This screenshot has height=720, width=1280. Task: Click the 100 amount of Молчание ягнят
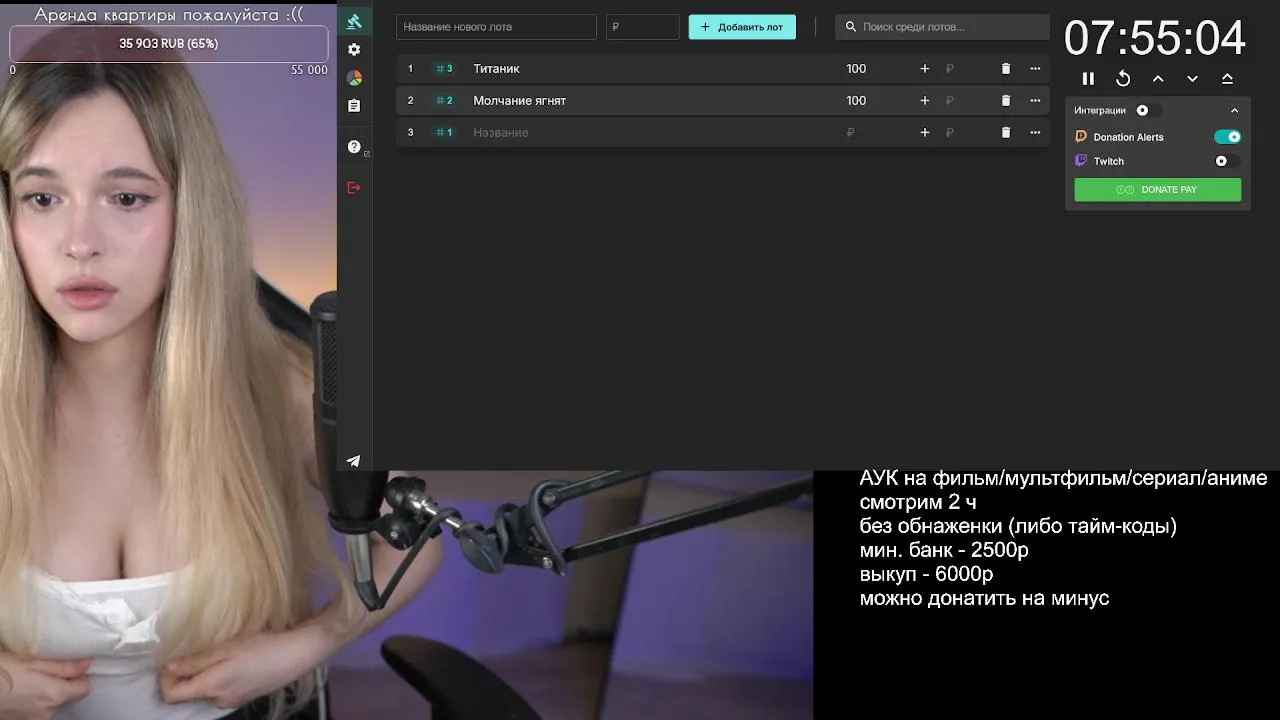(x=856, y=101)
